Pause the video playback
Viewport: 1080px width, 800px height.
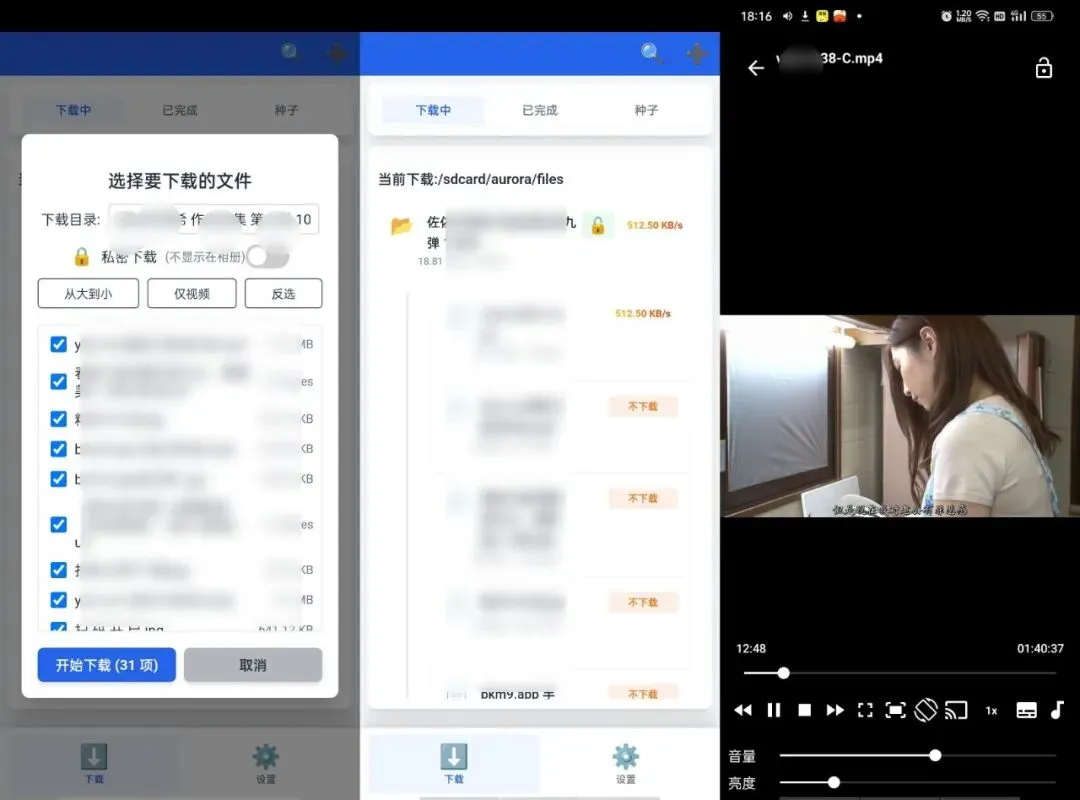coord(773,710)
